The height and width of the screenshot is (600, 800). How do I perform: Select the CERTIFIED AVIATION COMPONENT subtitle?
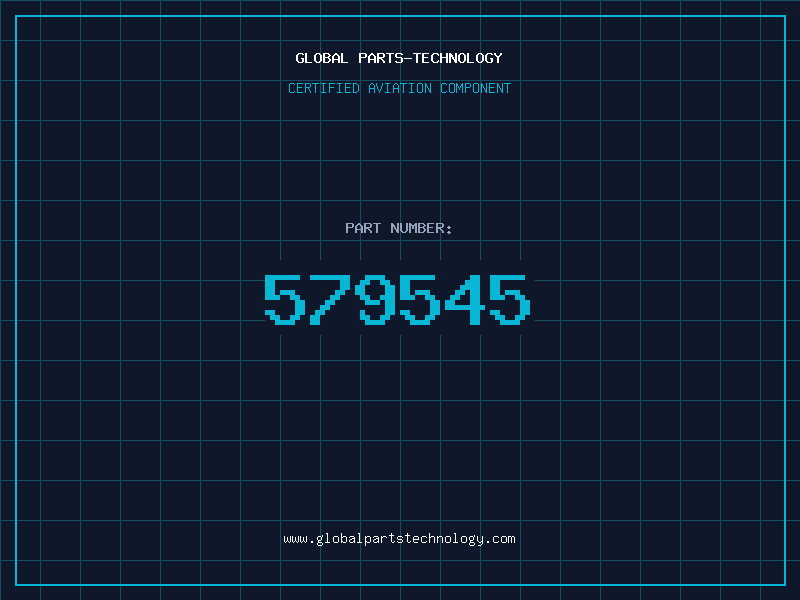399,88
